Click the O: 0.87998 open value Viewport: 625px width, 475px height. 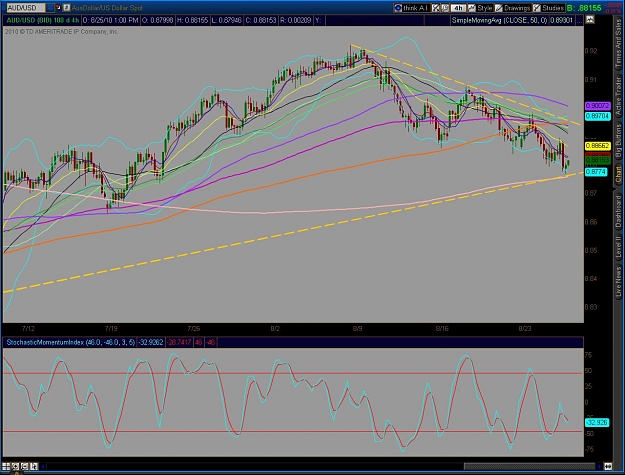158,20
